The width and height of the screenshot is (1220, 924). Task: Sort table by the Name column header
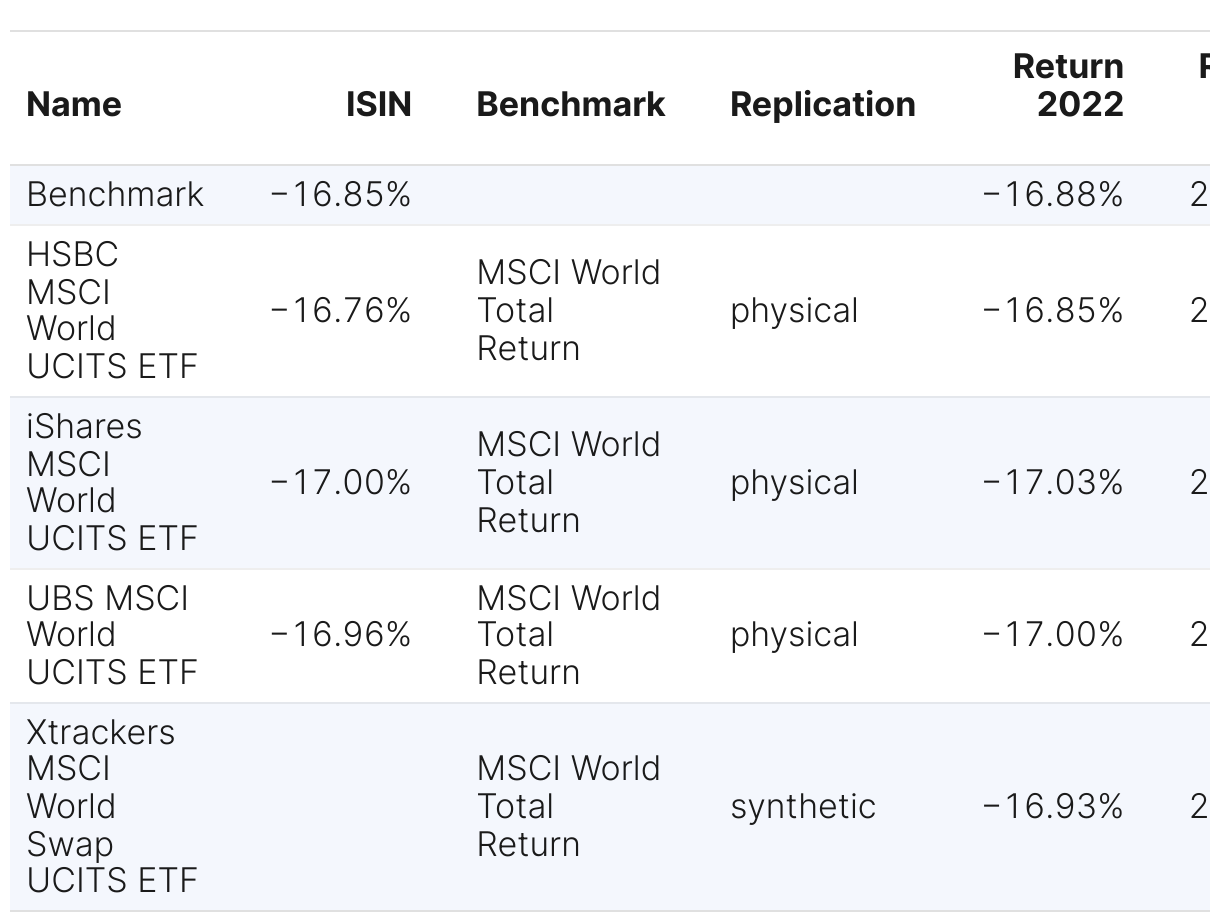point(74,104)
